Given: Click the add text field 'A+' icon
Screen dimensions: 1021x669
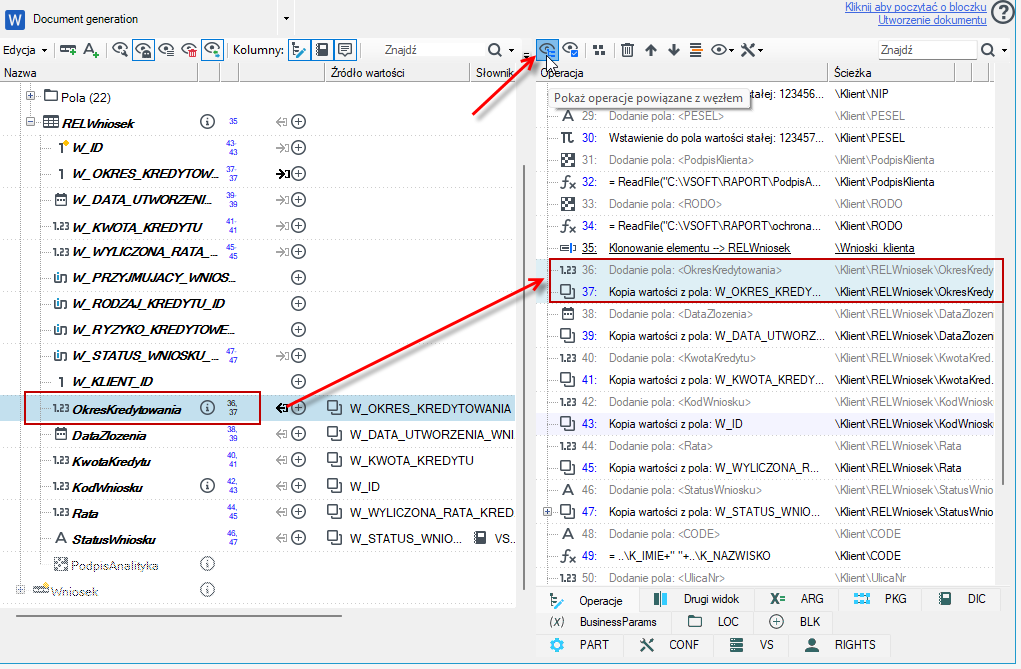Looking at the screenshot, I should click(91, 50).
